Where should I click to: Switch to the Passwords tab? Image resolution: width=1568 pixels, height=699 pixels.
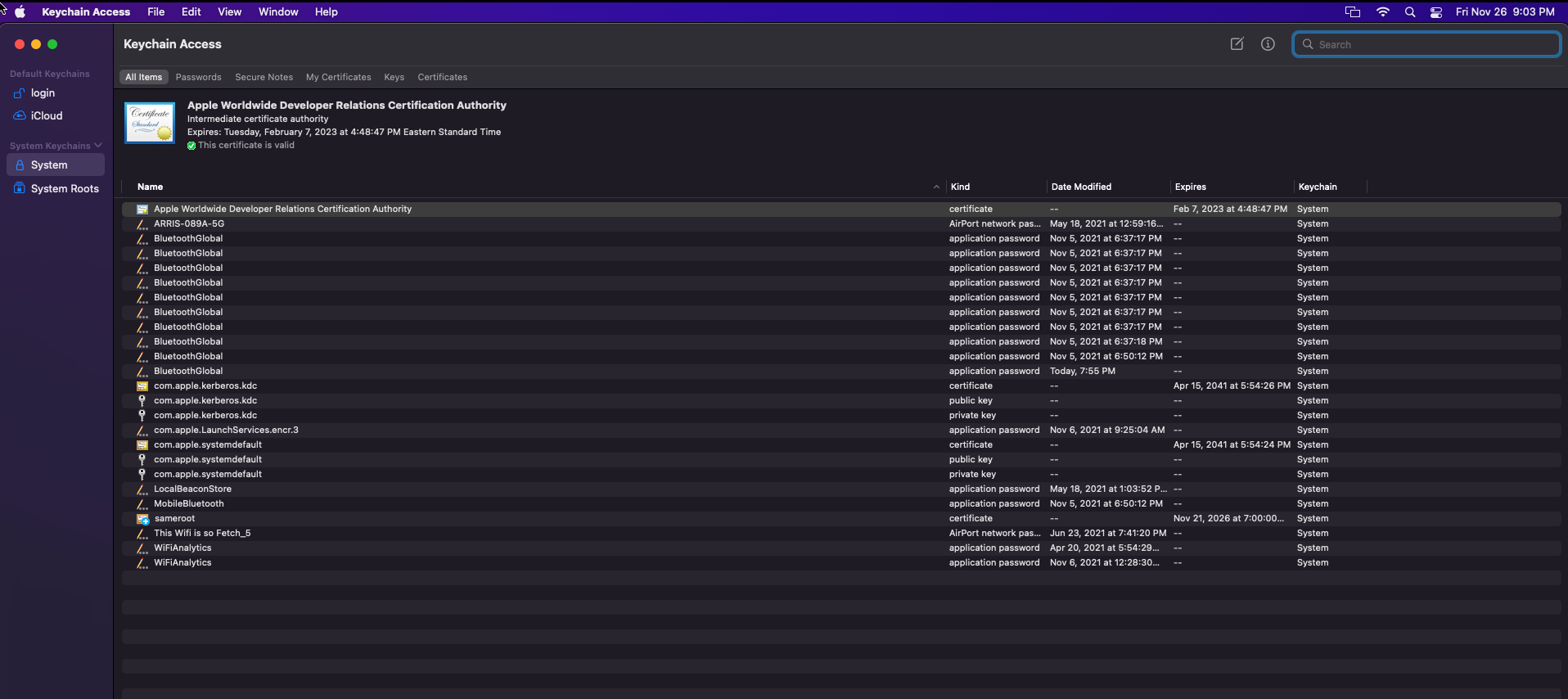[x=199, y=77]
